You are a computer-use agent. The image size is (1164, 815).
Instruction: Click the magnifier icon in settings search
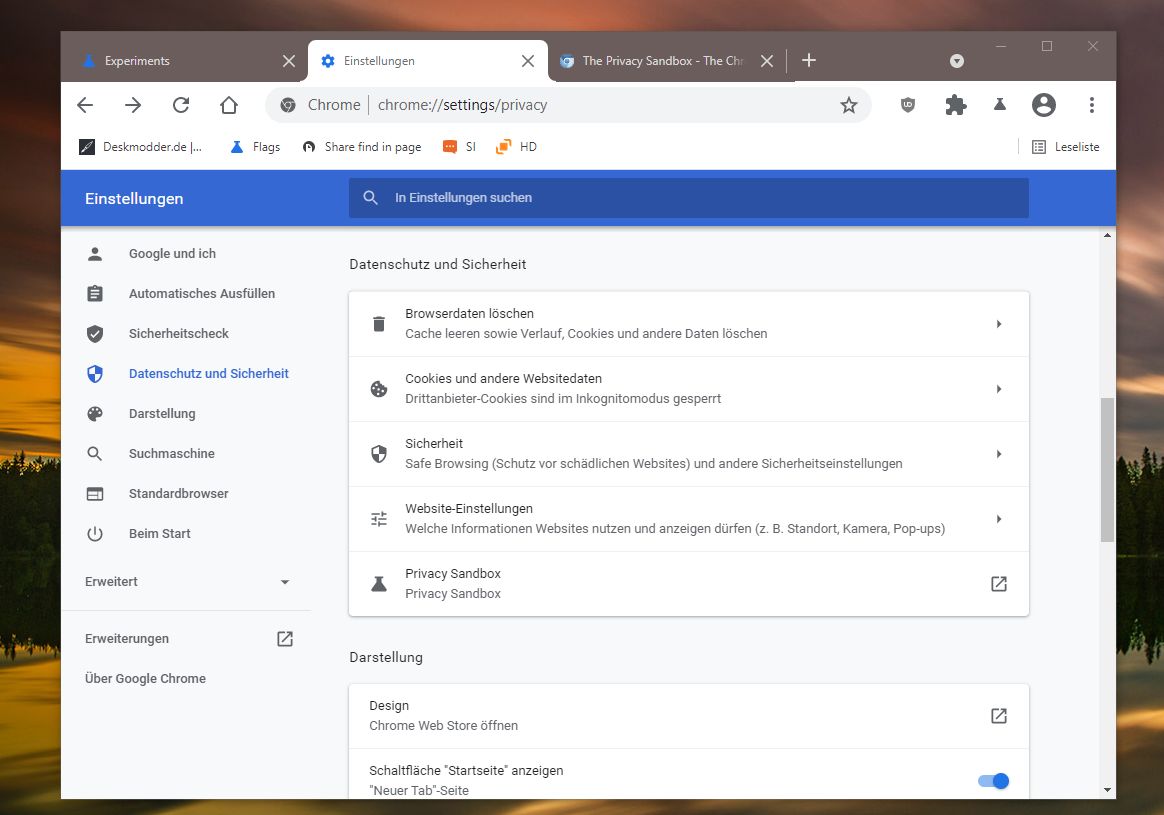(x=370, y=198)
